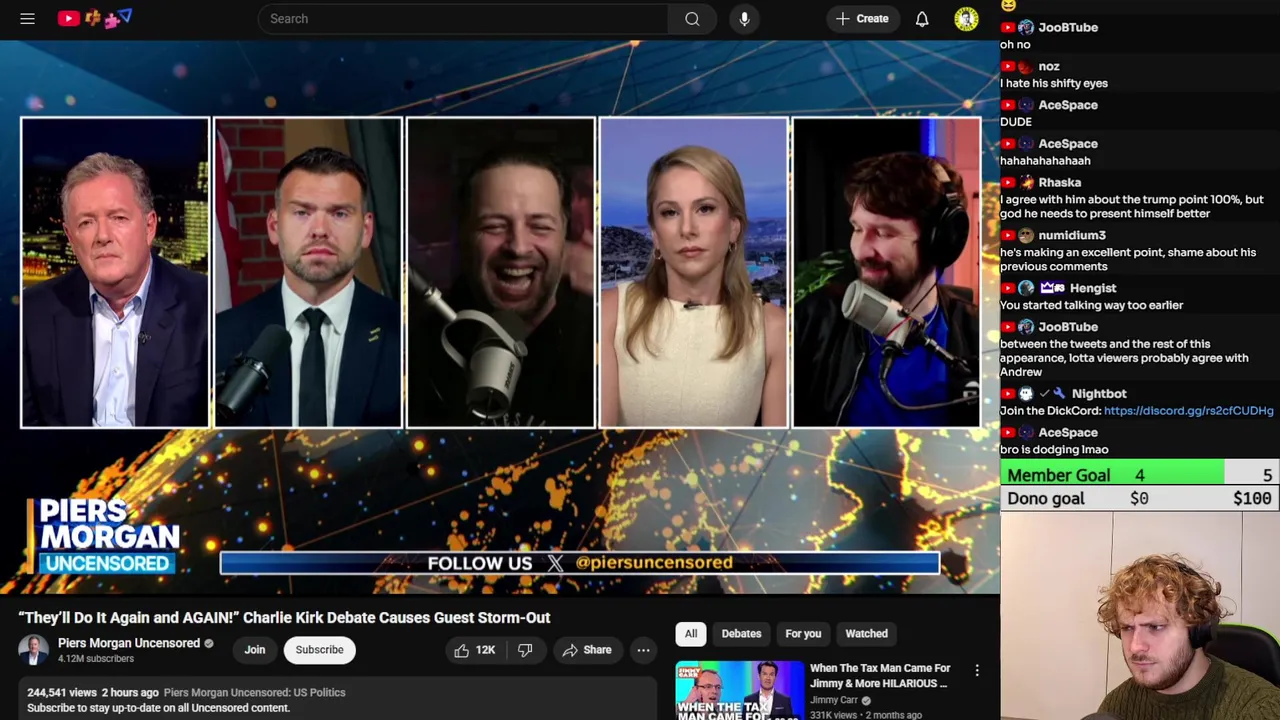Click the Member Goal progress bar
This screenshot has height=720, width=1280.
[x=1140, y=475]
